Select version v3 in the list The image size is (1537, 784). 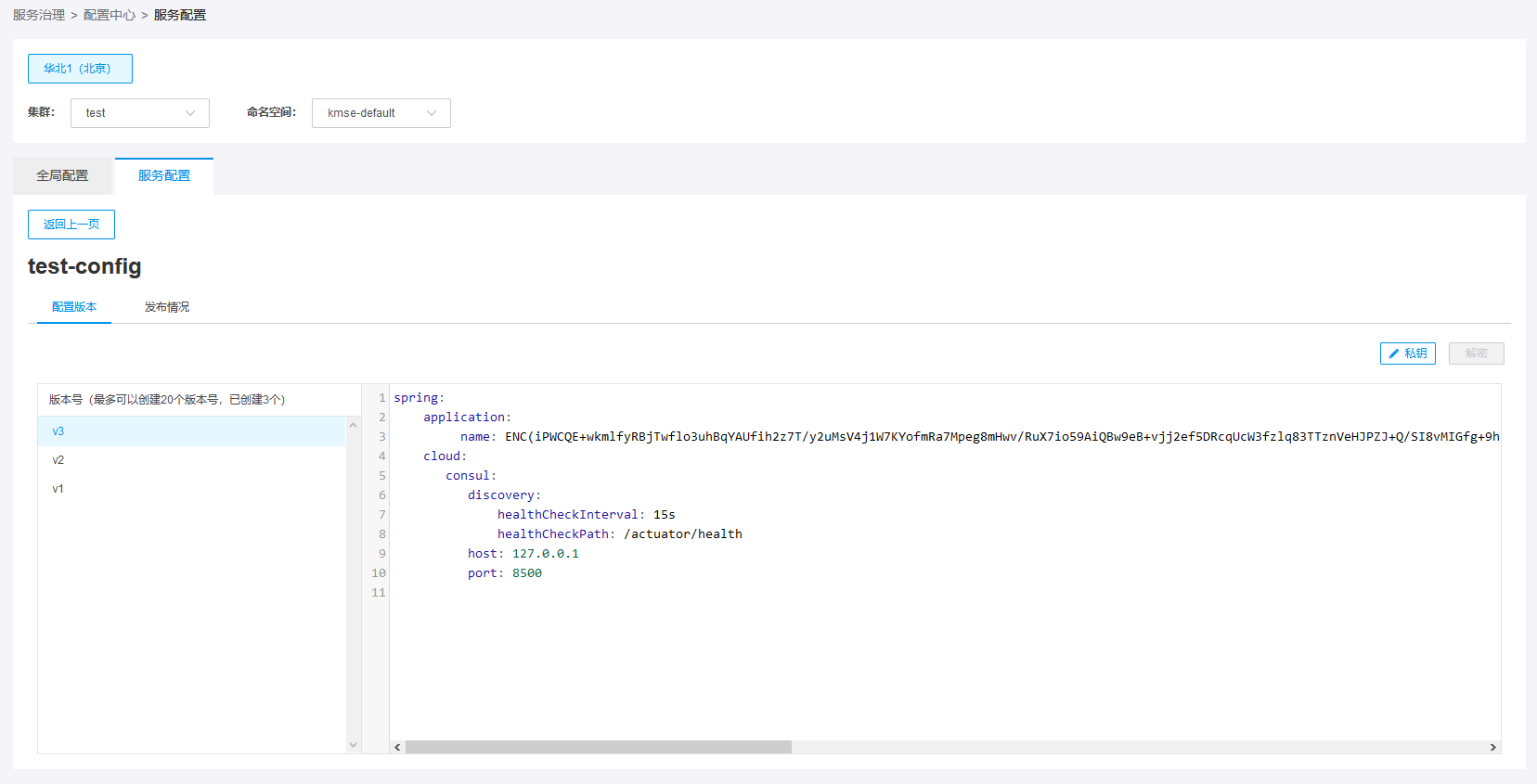coord(192,431)
